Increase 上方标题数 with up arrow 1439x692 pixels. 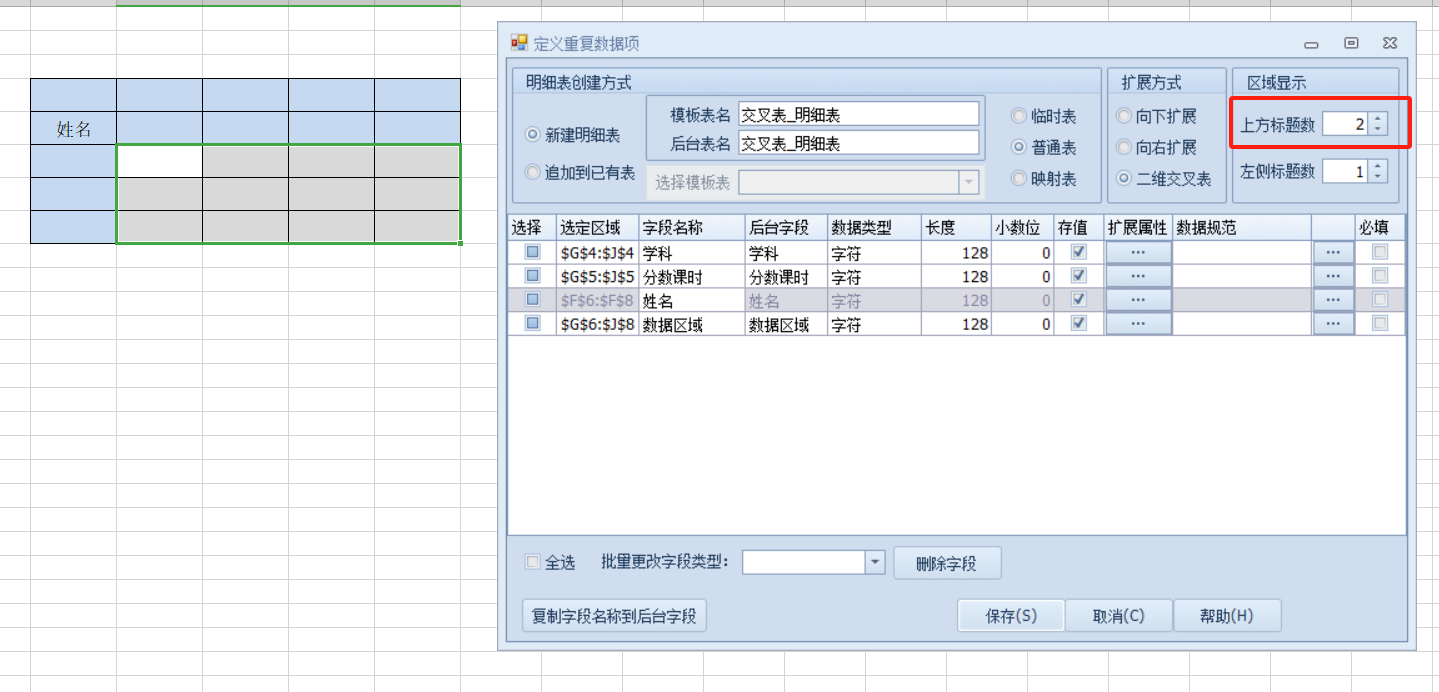[1379, 119]
